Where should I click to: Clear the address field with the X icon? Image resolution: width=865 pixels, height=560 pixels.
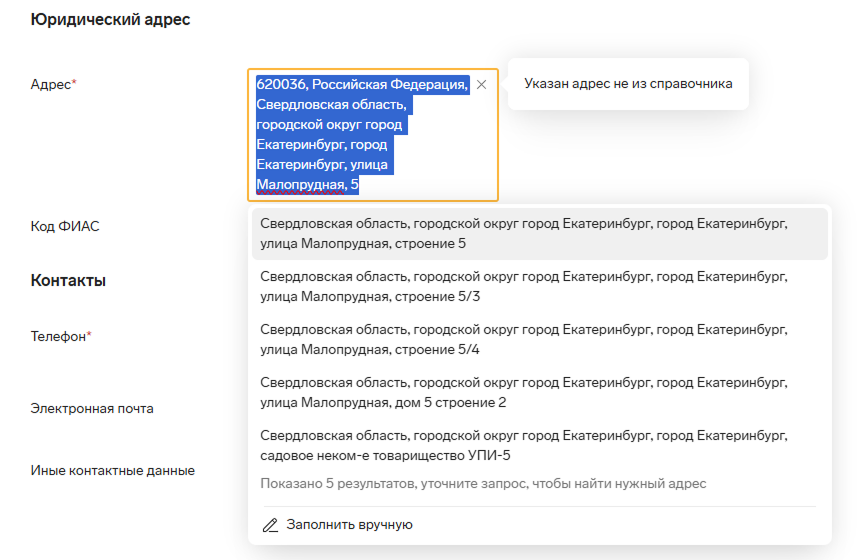coord(482,84)
